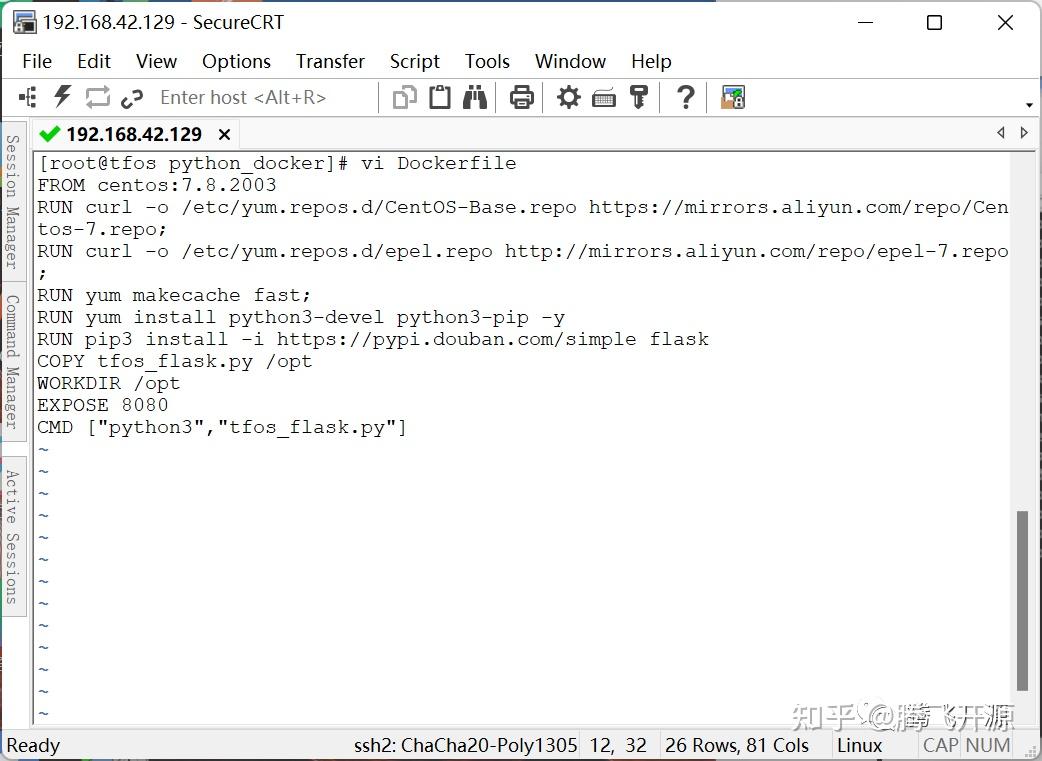Screen dimensions: 1042x761
Task: Click the Disconnect session icon
Action: click(132, 97)
